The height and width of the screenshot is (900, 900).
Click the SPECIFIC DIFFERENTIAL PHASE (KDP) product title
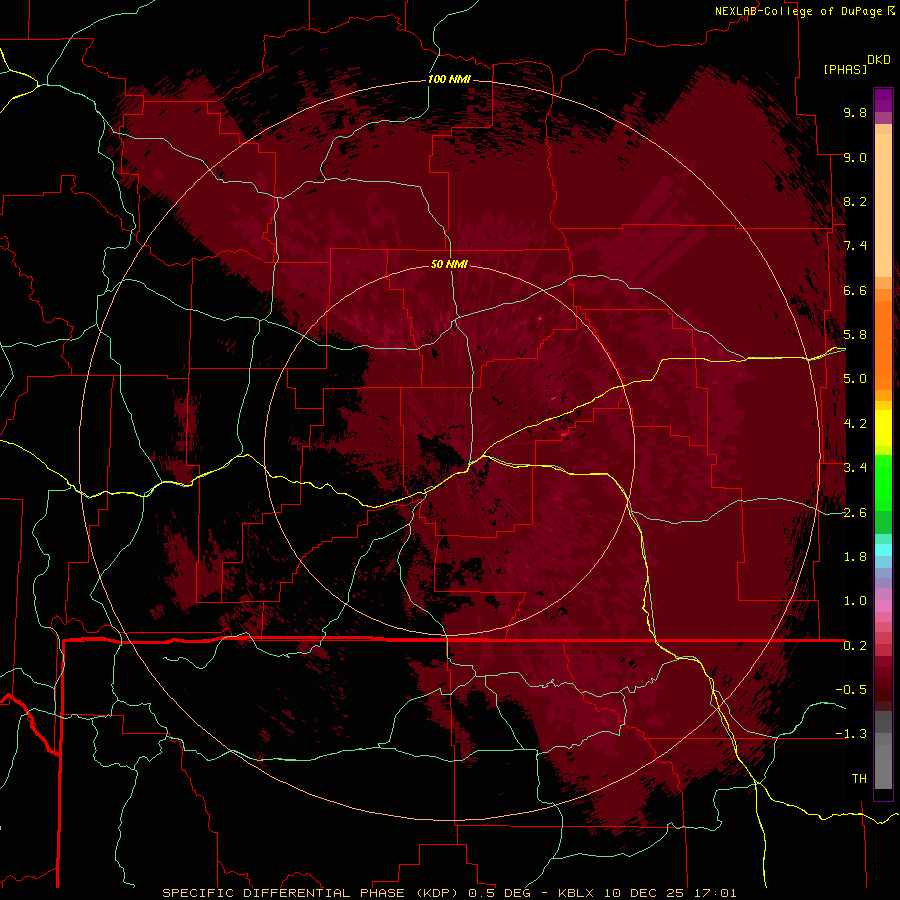tap(312, 893)
